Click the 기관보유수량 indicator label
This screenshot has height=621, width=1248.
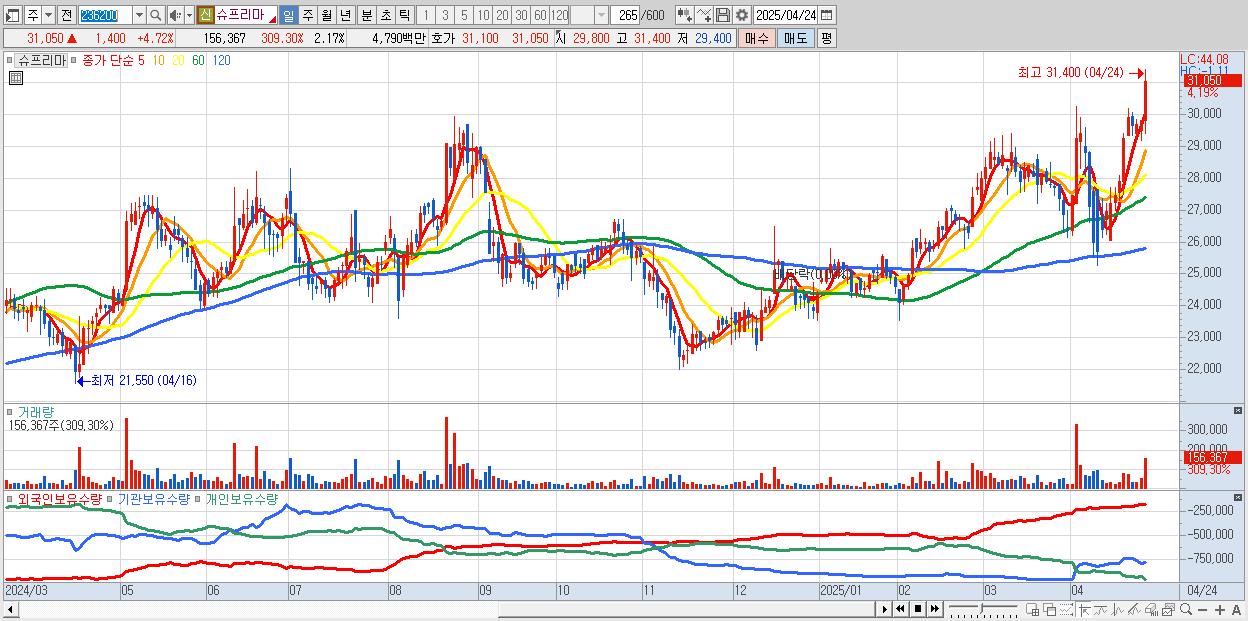[x=154, y=499]
